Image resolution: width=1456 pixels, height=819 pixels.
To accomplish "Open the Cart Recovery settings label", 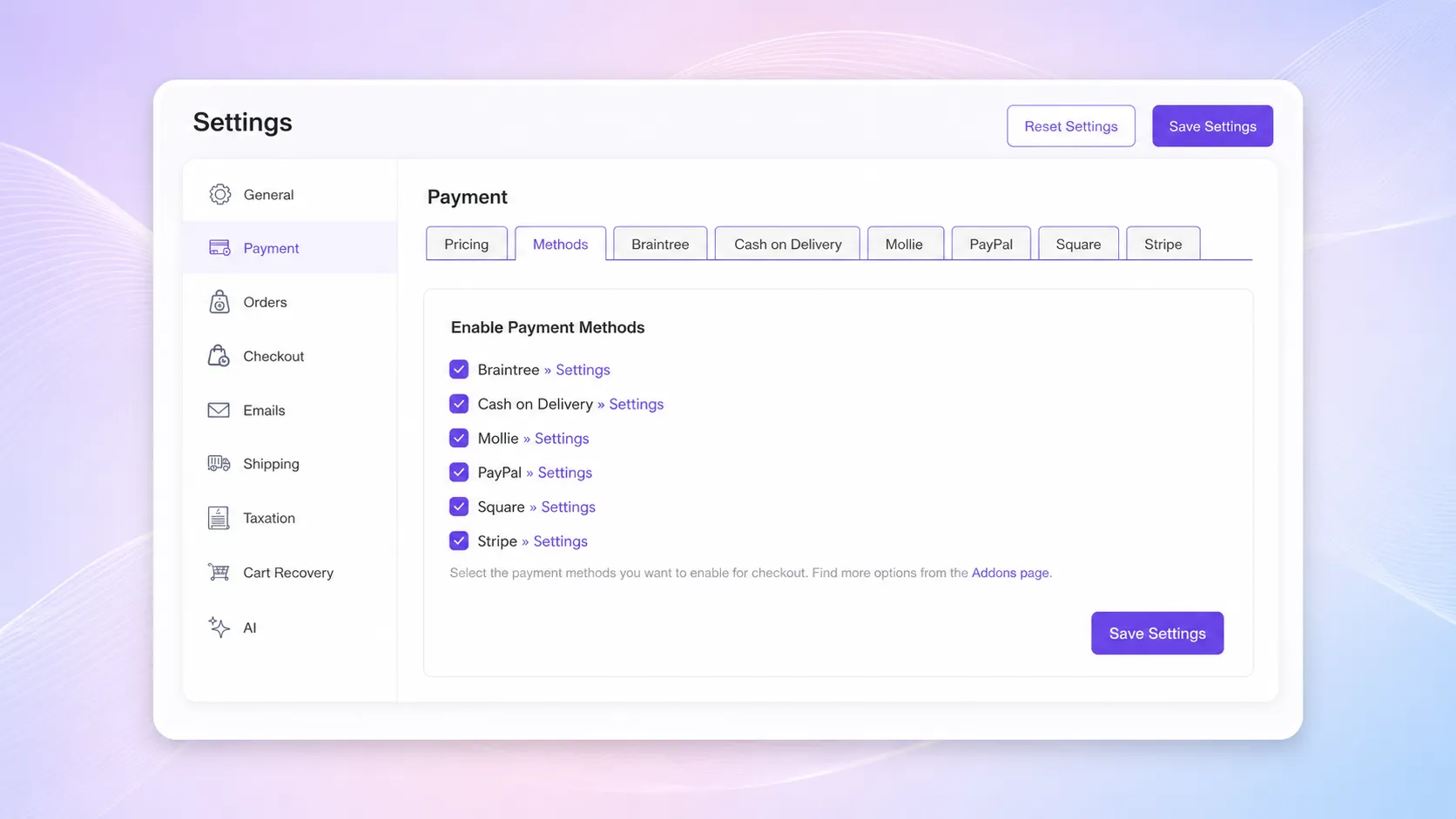I will click(x=288, y=573).
